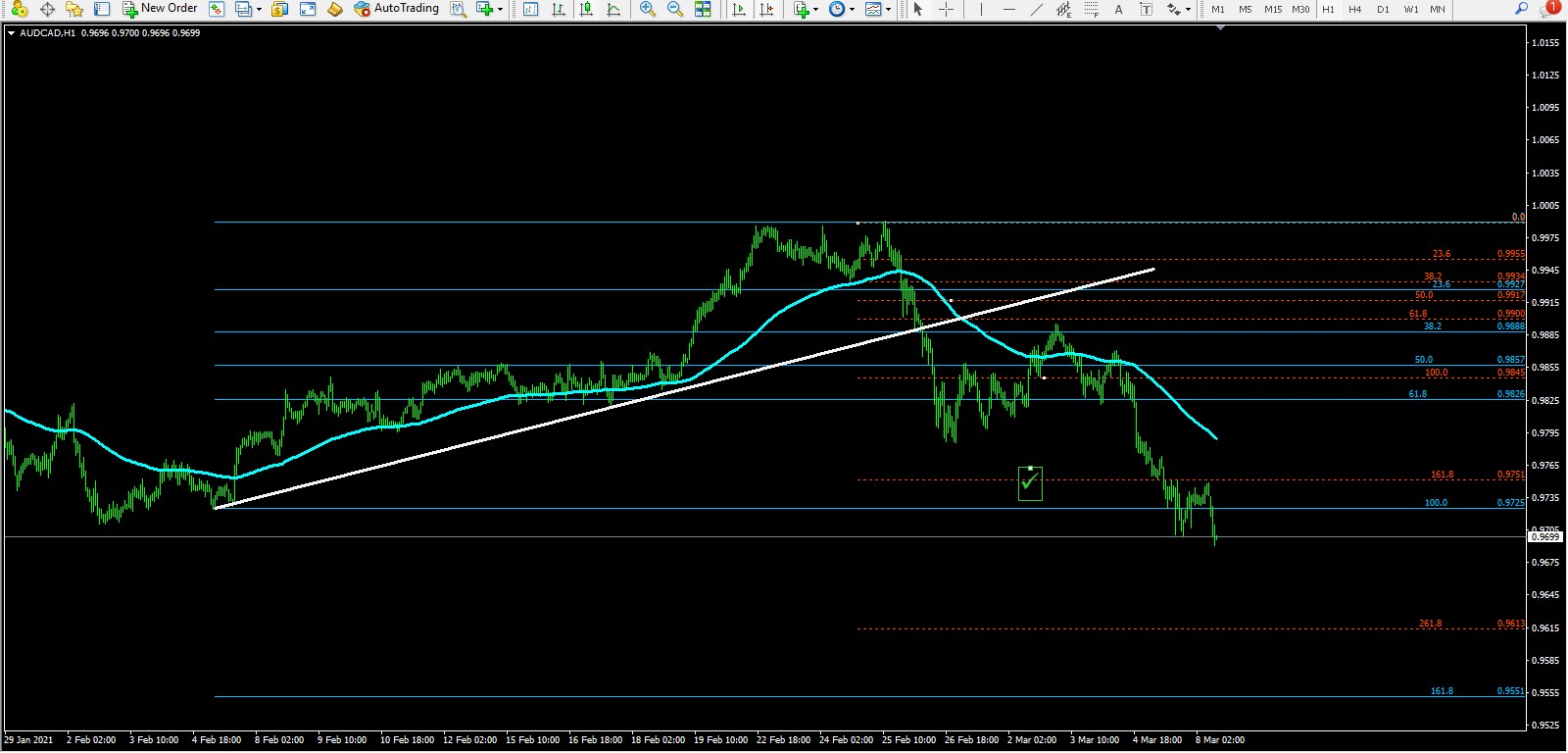Viewport: 1568px width, 753px height.
Task: Select the crosshair tool
Action: pos(946,9)
